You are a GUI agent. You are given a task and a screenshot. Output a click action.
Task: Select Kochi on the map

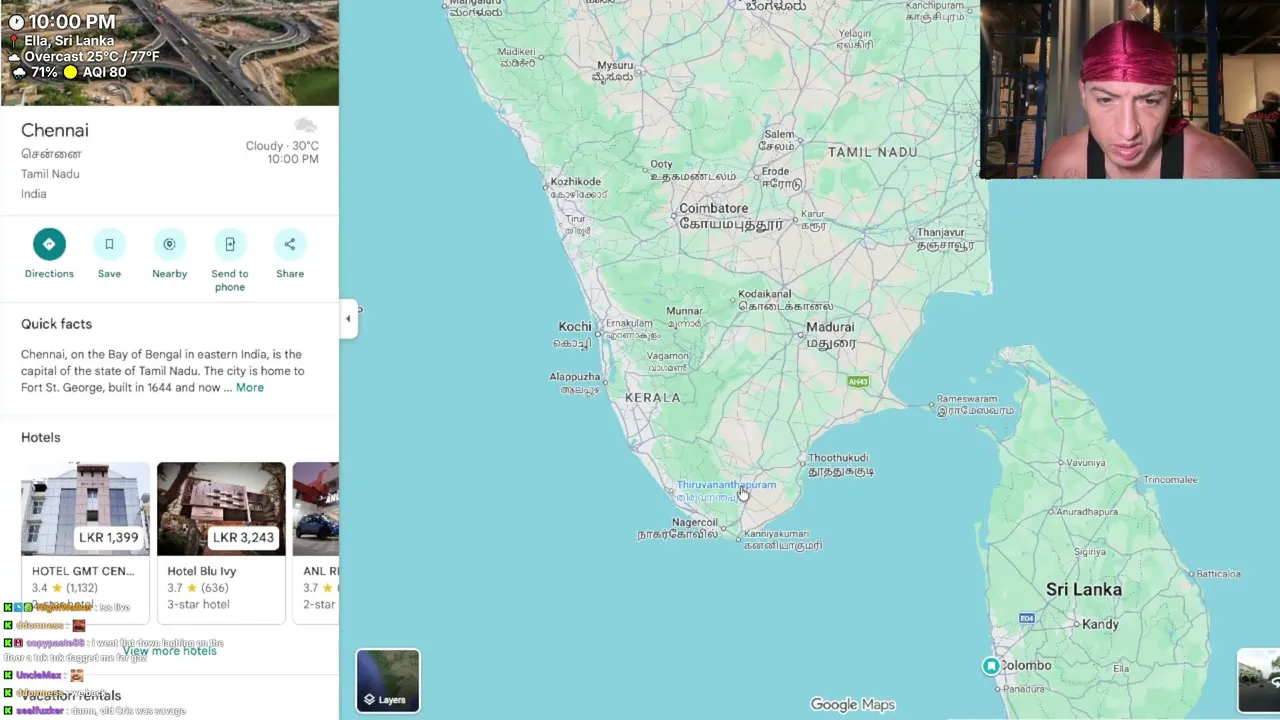click(x=574, y=327)
